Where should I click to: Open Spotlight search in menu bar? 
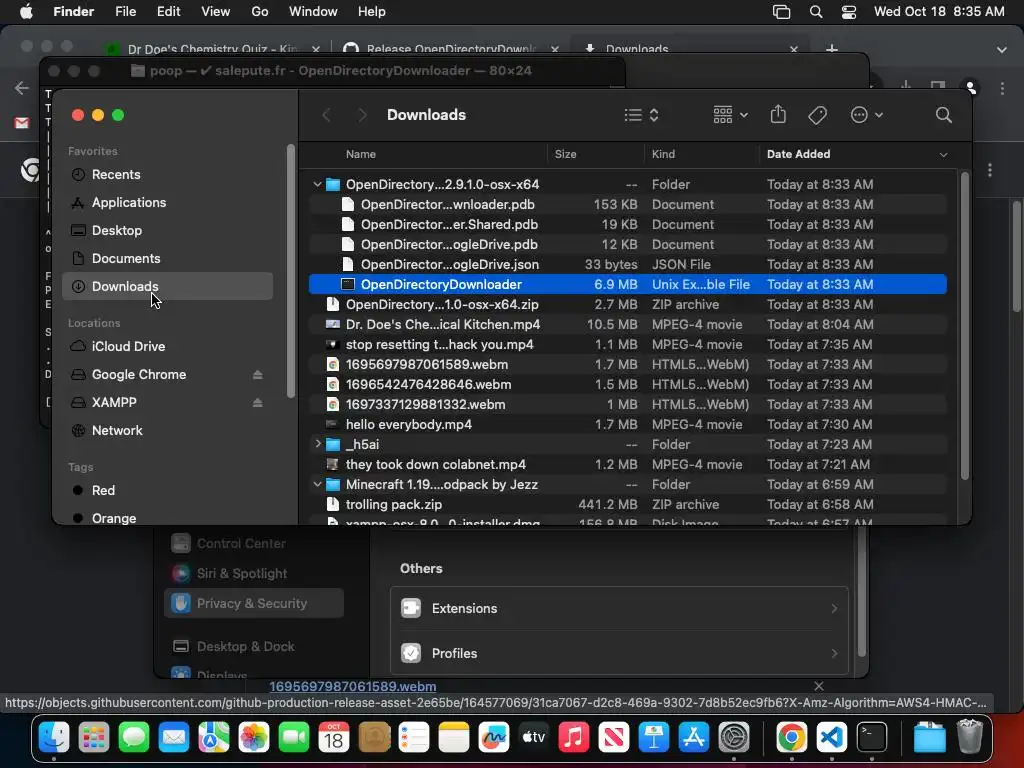[x=816, y=12]
